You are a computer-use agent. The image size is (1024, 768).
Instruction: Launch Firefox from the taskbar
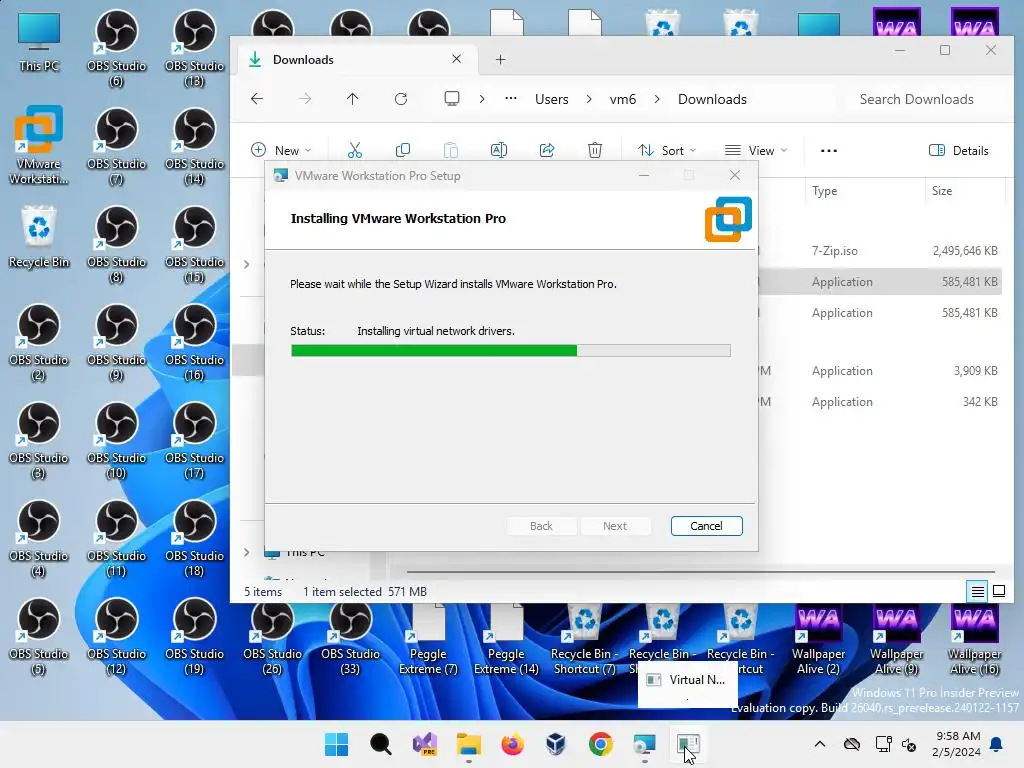click(x=513, y=744)
